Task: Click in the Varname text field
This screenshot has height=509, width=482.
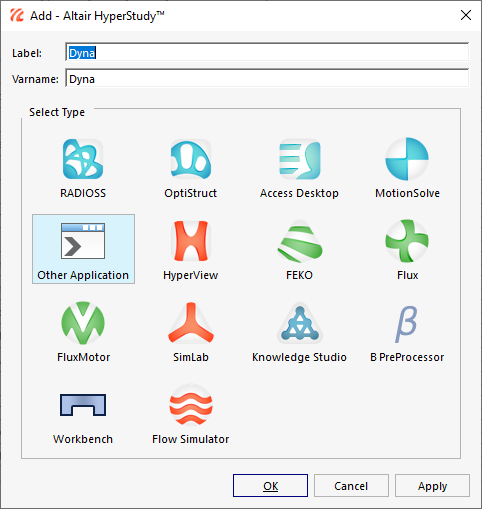Action: pyautogui.click(x=267, y=78)
